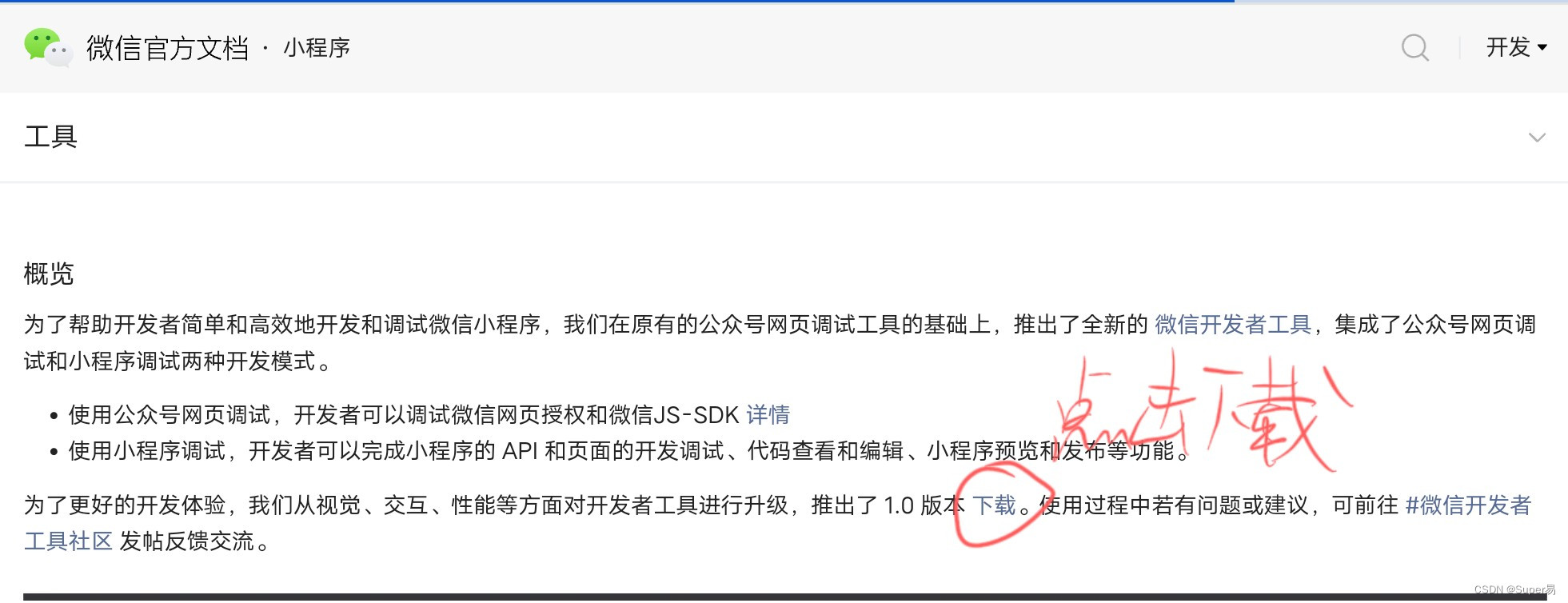Click the bullet text 使用小程序调试
Image resolution: width=1568 pixels, height=603 pixels.
(x=147, y=451)
